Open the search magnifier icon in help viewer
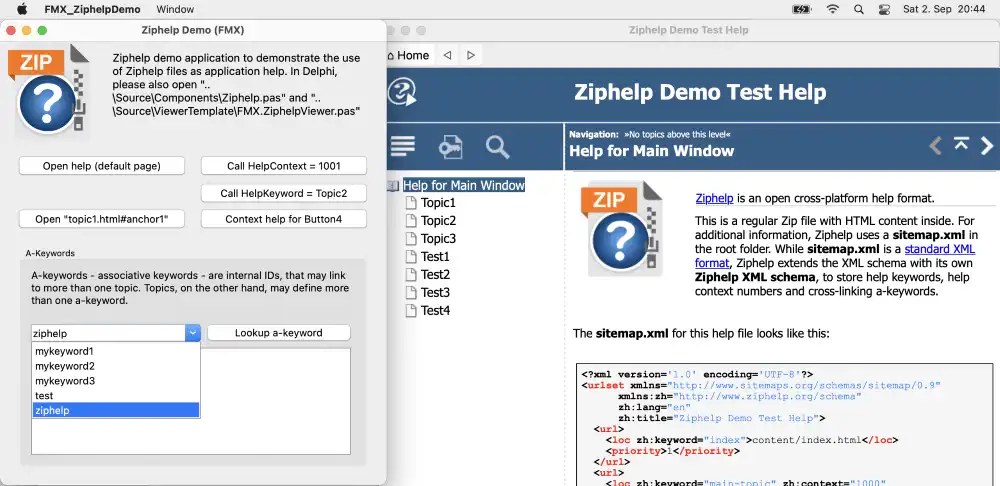Viewport: 1000px width, 486px height. coord(497,147)
